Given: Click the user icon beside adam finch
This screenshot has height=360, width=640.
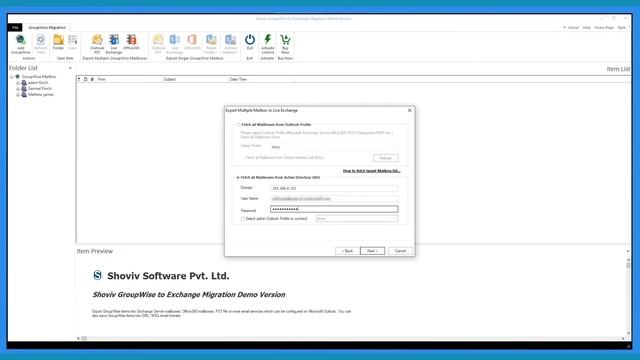Looking at the screenshot, I should click(x=24, y=82).
